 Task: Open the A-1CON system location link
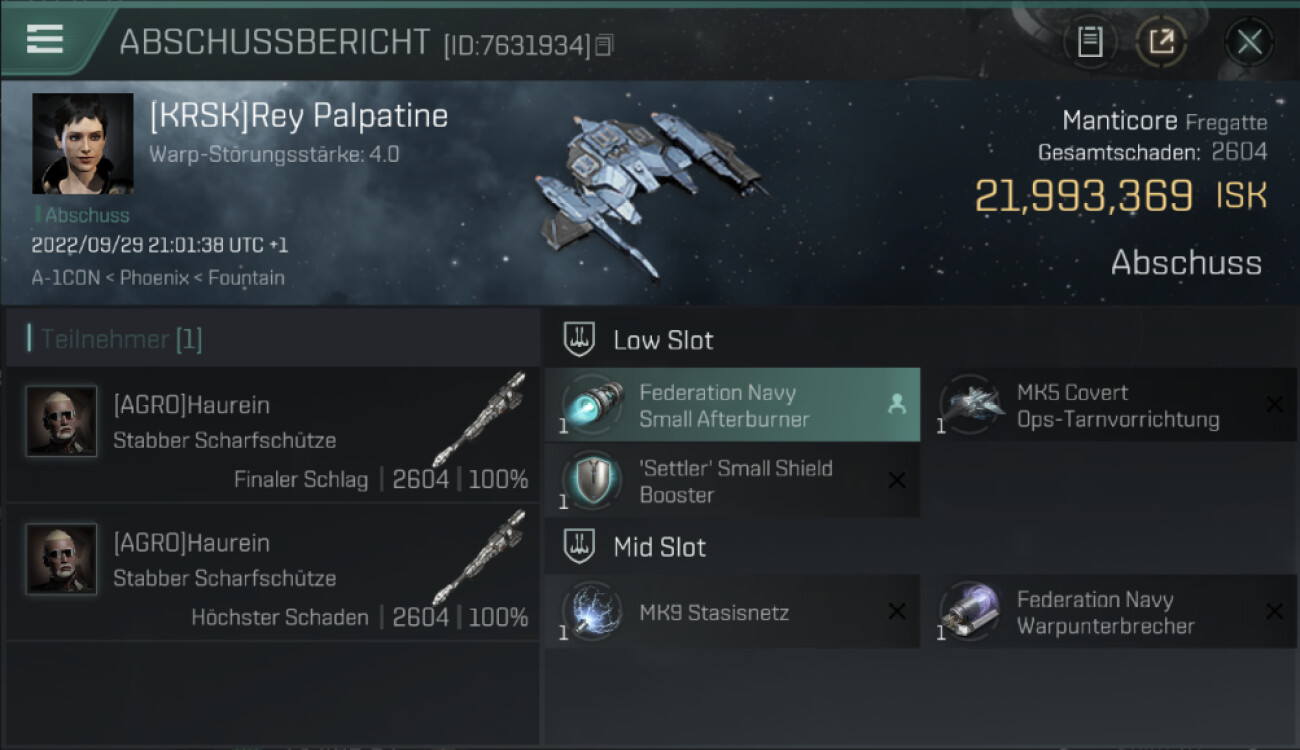click(65, 278)
